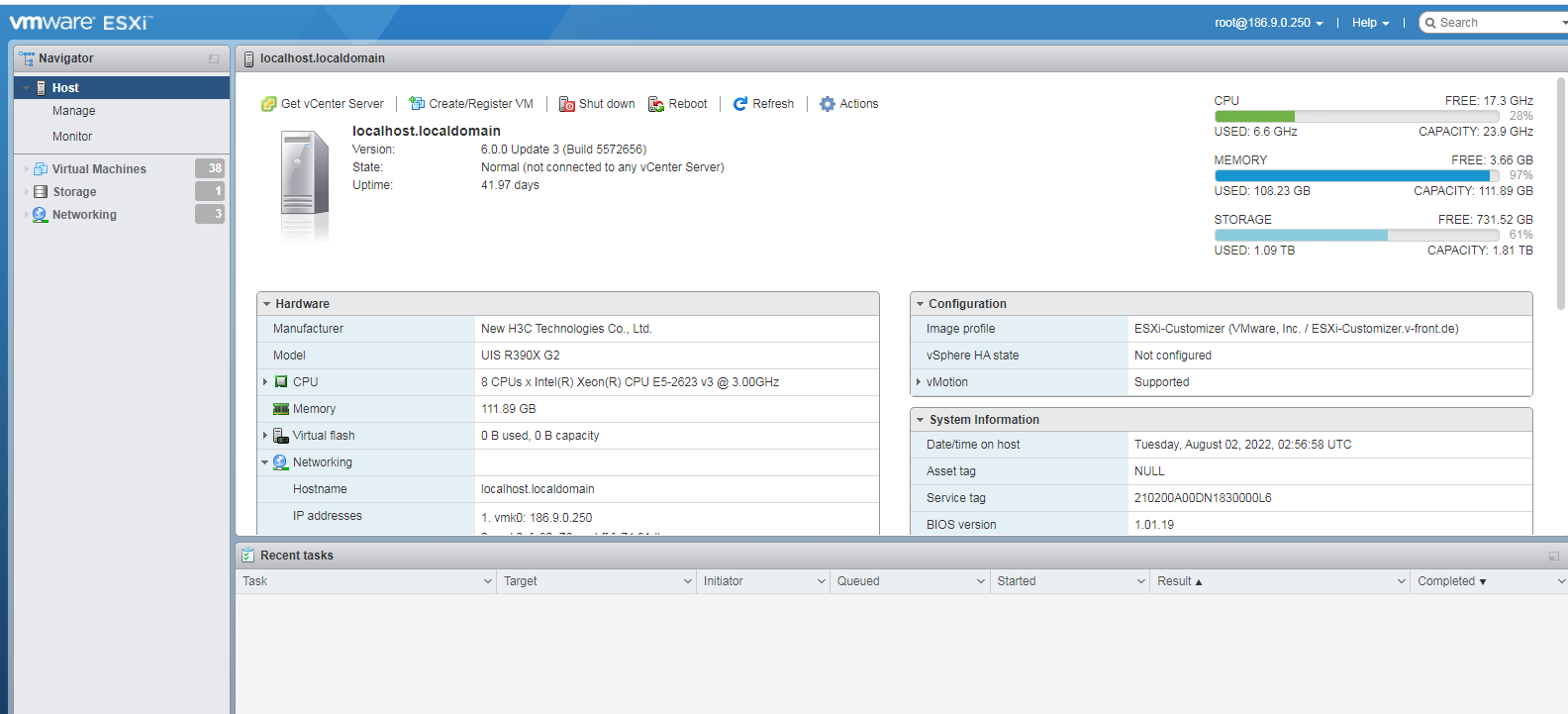Screen dimensions: 1568x714
Task: Click the VMware ESXi logo
Action: [x=81, y=22]
